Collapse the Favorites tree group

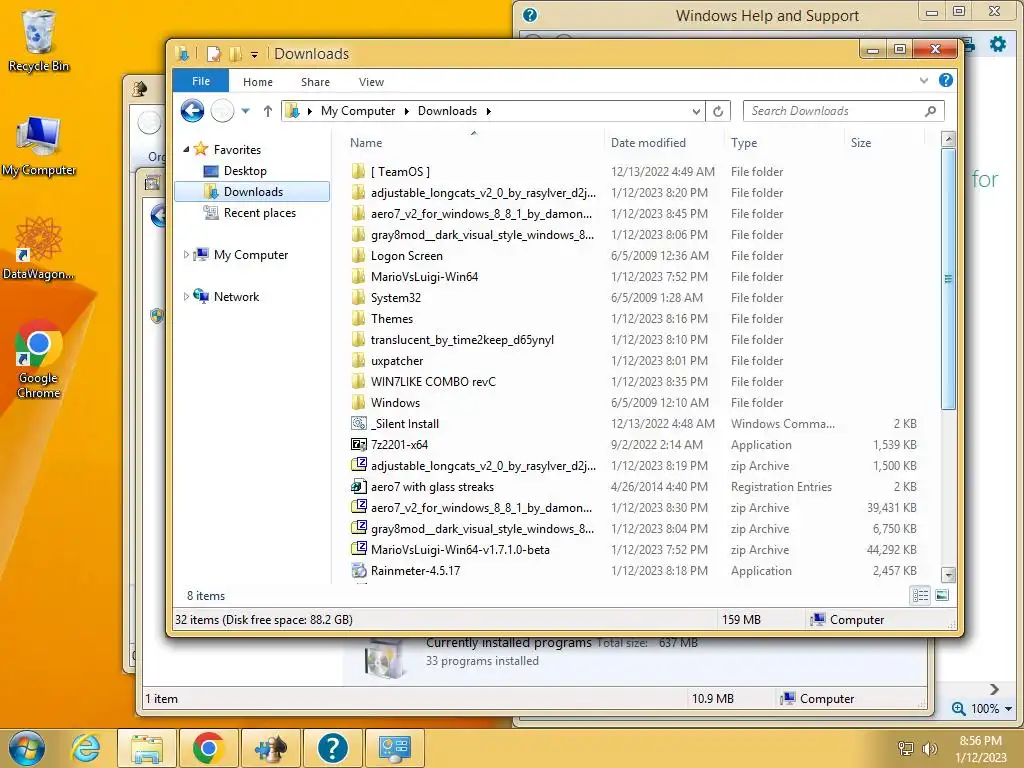(x=186, y=150)
